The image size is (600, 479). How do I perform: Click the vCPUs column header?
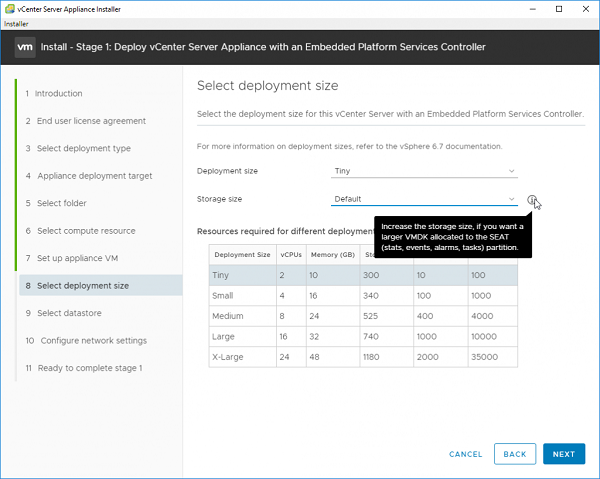291,255
